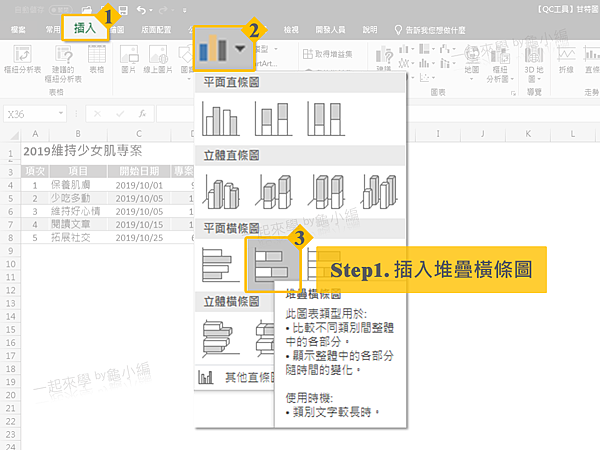Select the 3D column chart, last 立體直條圖 icon
Viewport: 600px width, 450px height.
(x=379, y=191)
